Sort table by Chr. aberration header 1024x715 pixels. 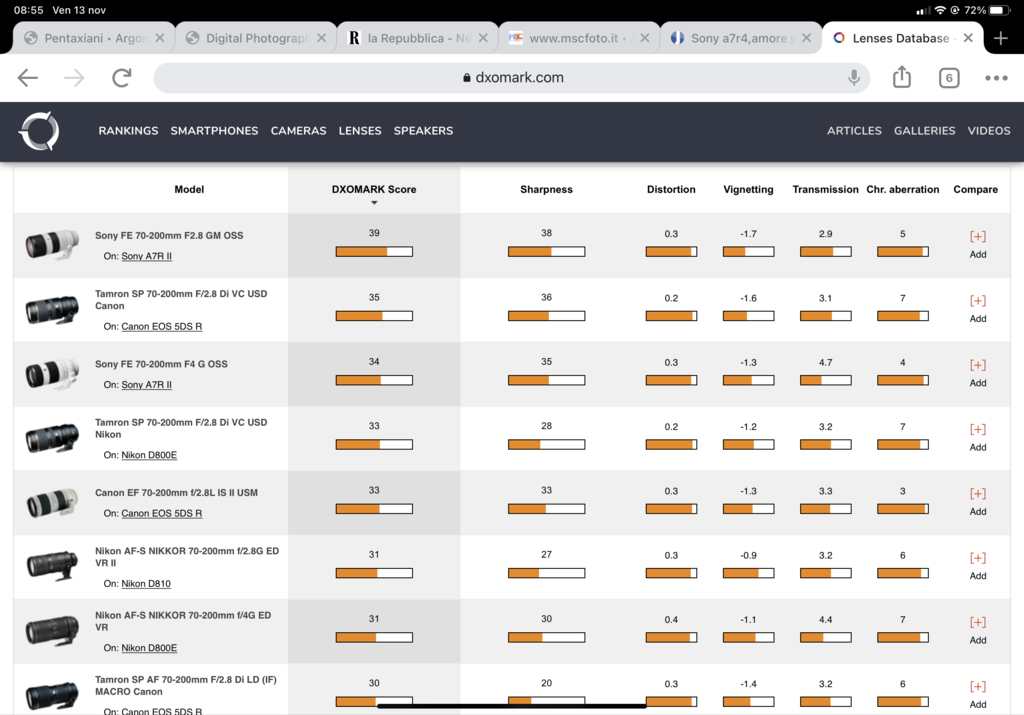pos(903,189)
